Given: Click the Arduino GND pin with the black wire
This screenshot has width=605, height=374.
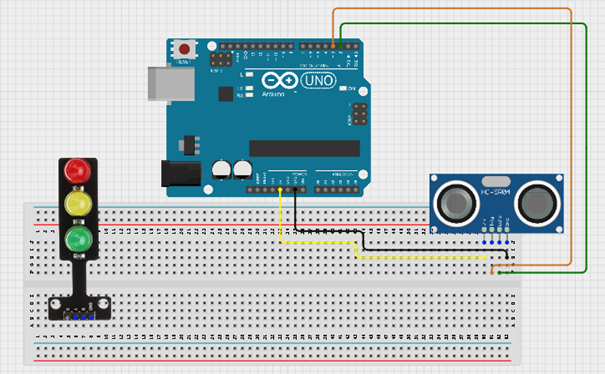Looking at the screenshot, I should [x=295, y=190].
